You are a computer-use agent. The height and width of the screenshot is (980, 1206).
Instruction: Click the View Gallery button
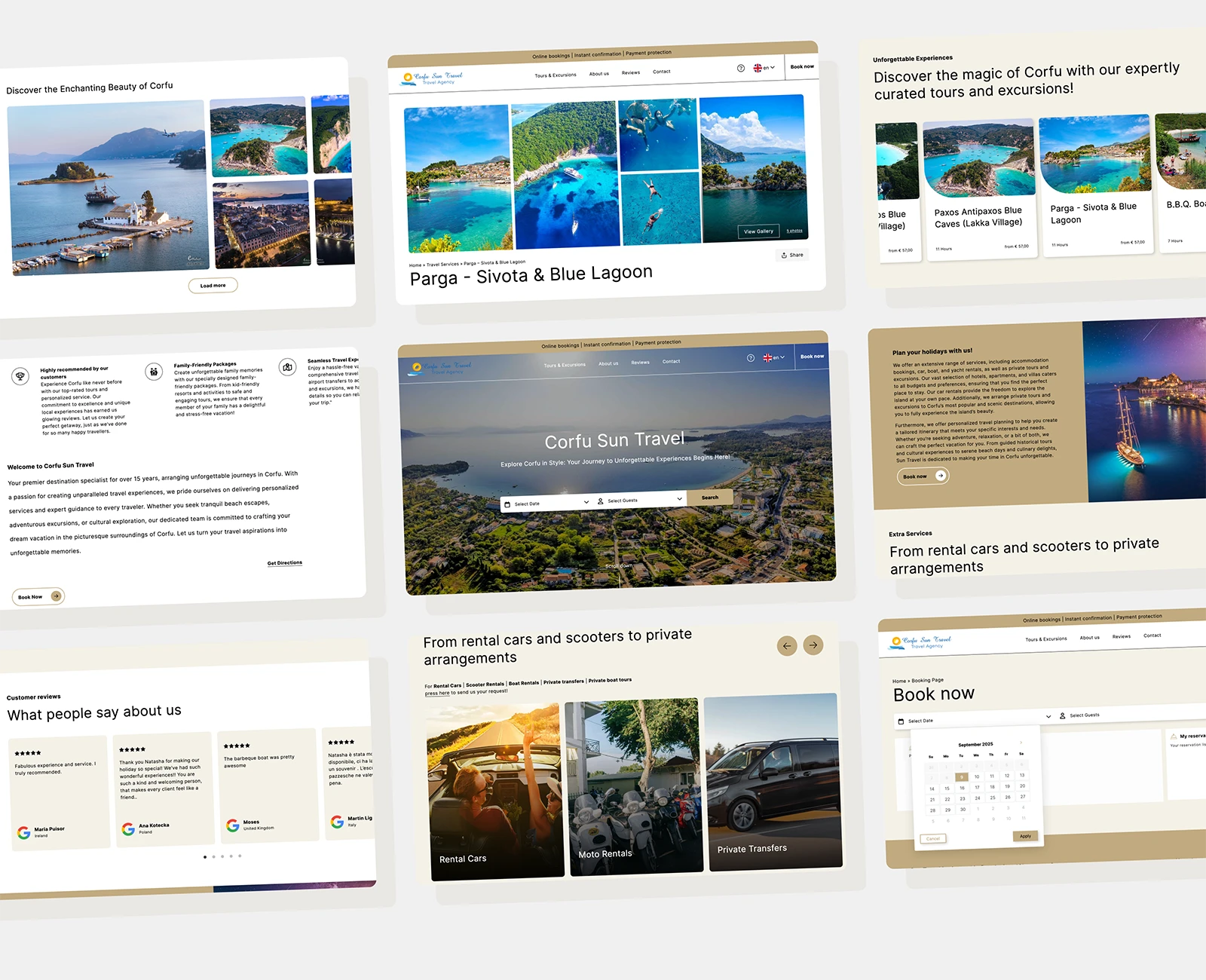[x=758, y=231]
